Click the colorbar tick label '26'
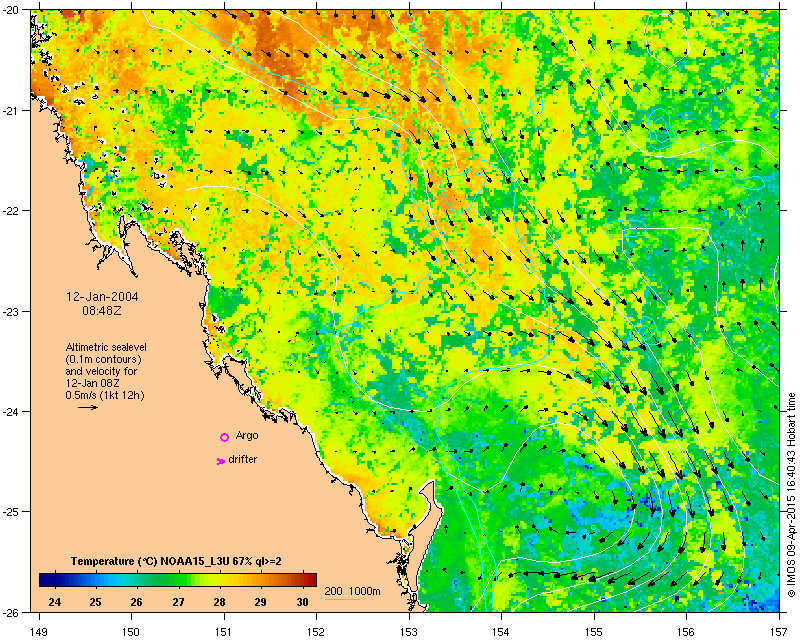 [136, 602]
